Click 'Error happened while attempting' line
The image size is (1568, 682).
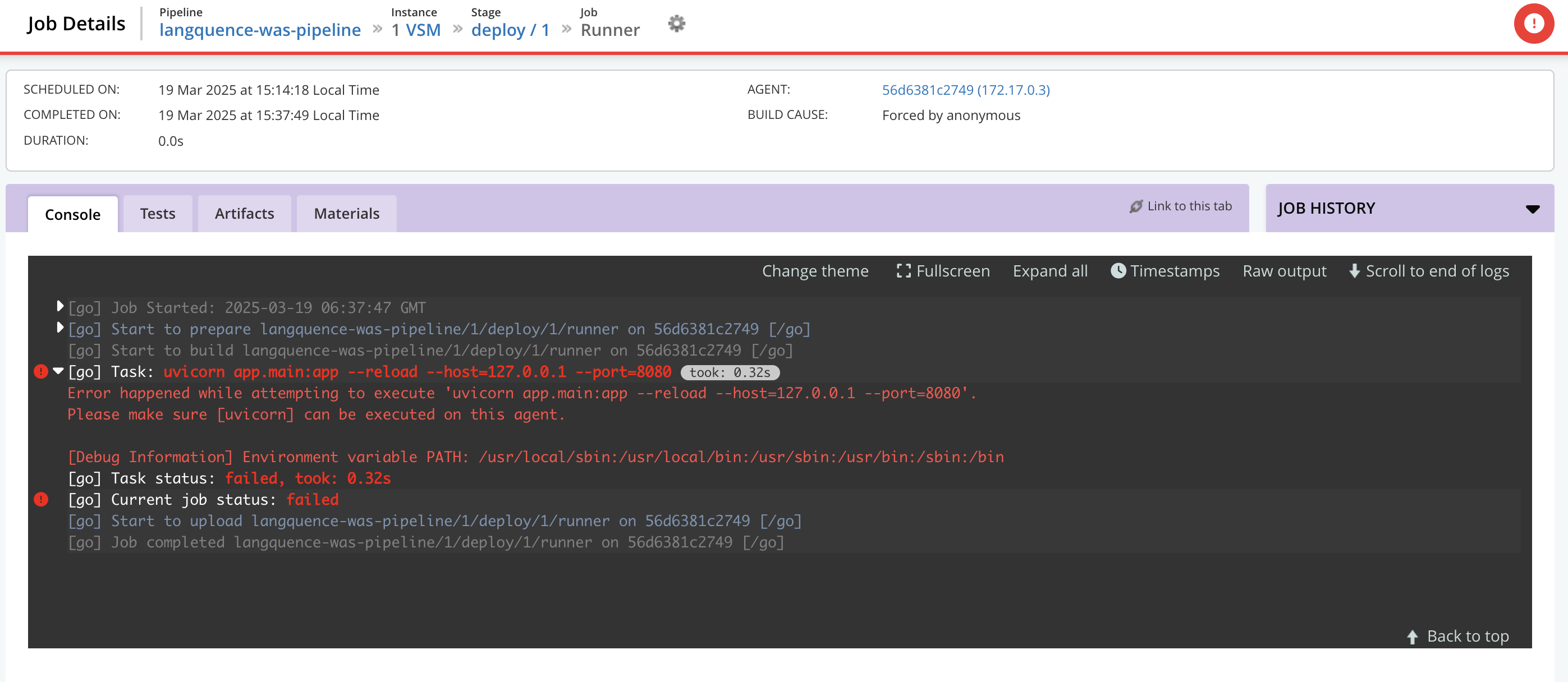[522, 393]
